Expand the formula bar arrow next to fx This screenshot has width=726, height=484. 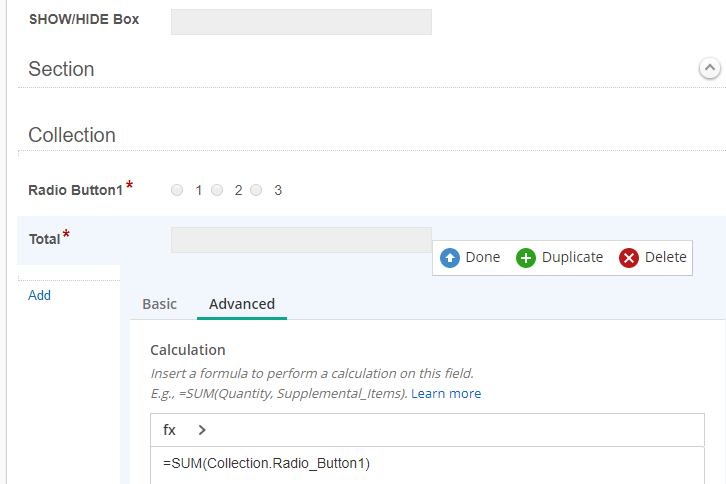(x=202, y=430)
